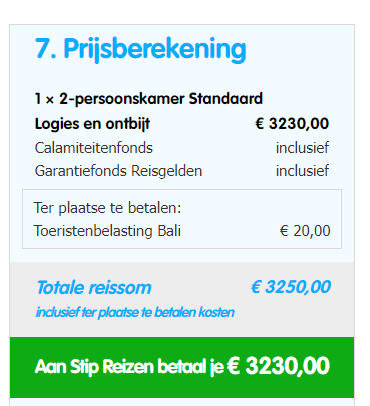Viewport: 370px width, 406px height.
Task: Click the 'Toeristenbelasting Bali' label
Action: point(107,231)
